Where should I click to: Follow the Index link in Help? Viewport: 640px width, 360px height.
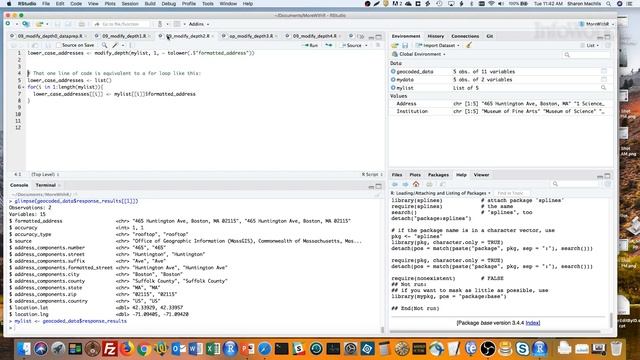533,323
